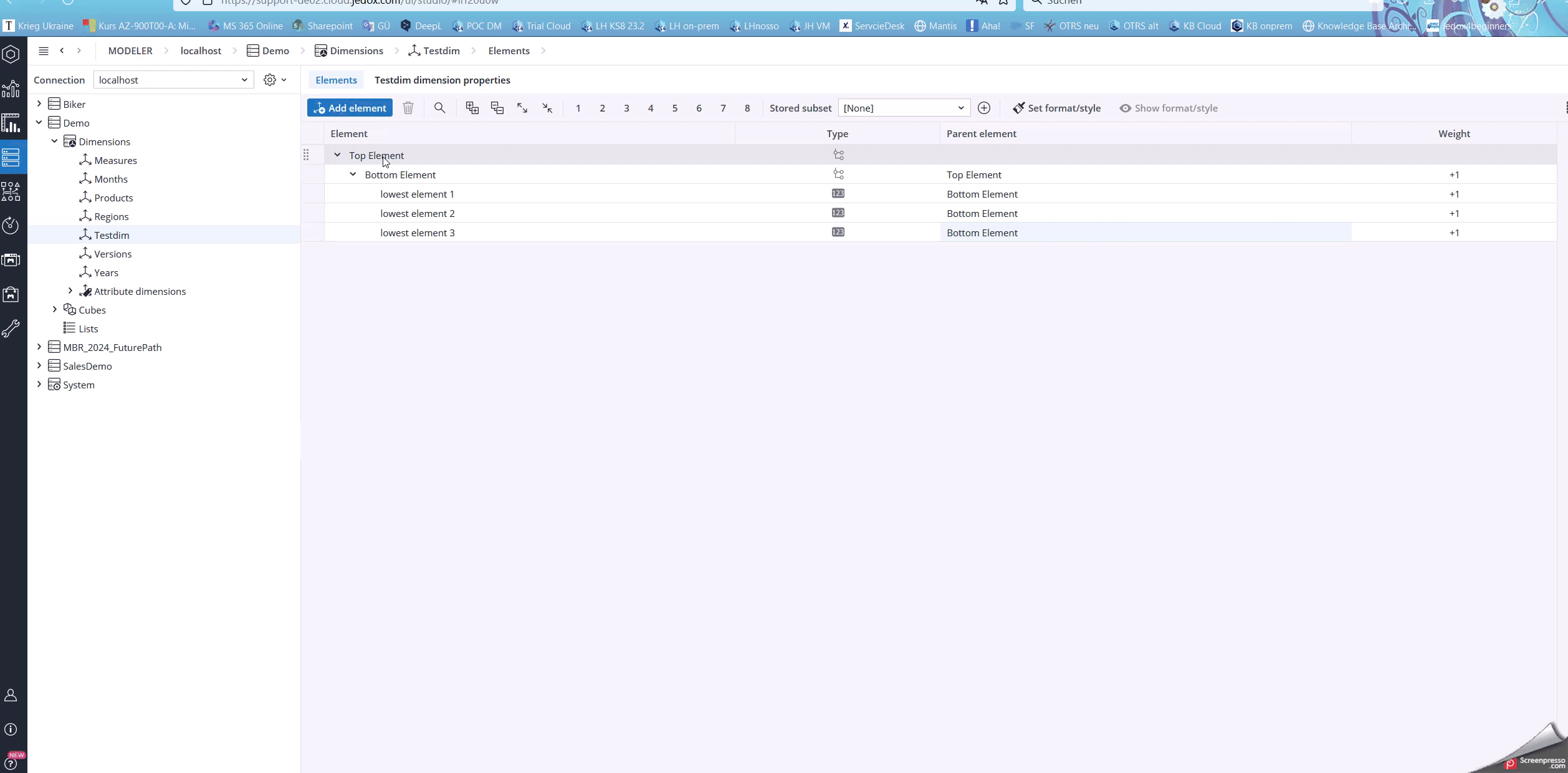
Task: Click Set format/style button
Action: coord(1056,108)
